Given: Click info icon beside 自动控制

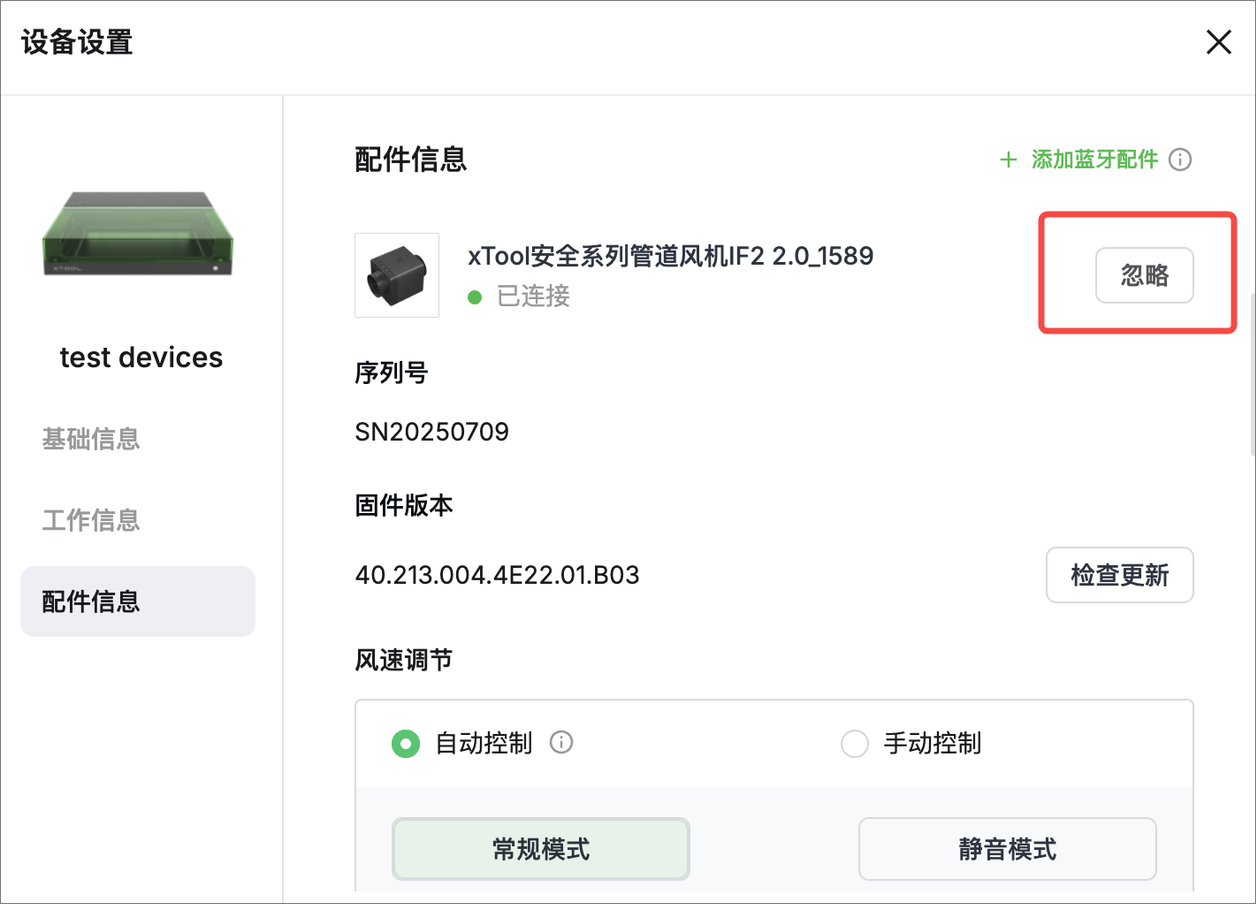Looking at the screenshot, I should (562, 743).
